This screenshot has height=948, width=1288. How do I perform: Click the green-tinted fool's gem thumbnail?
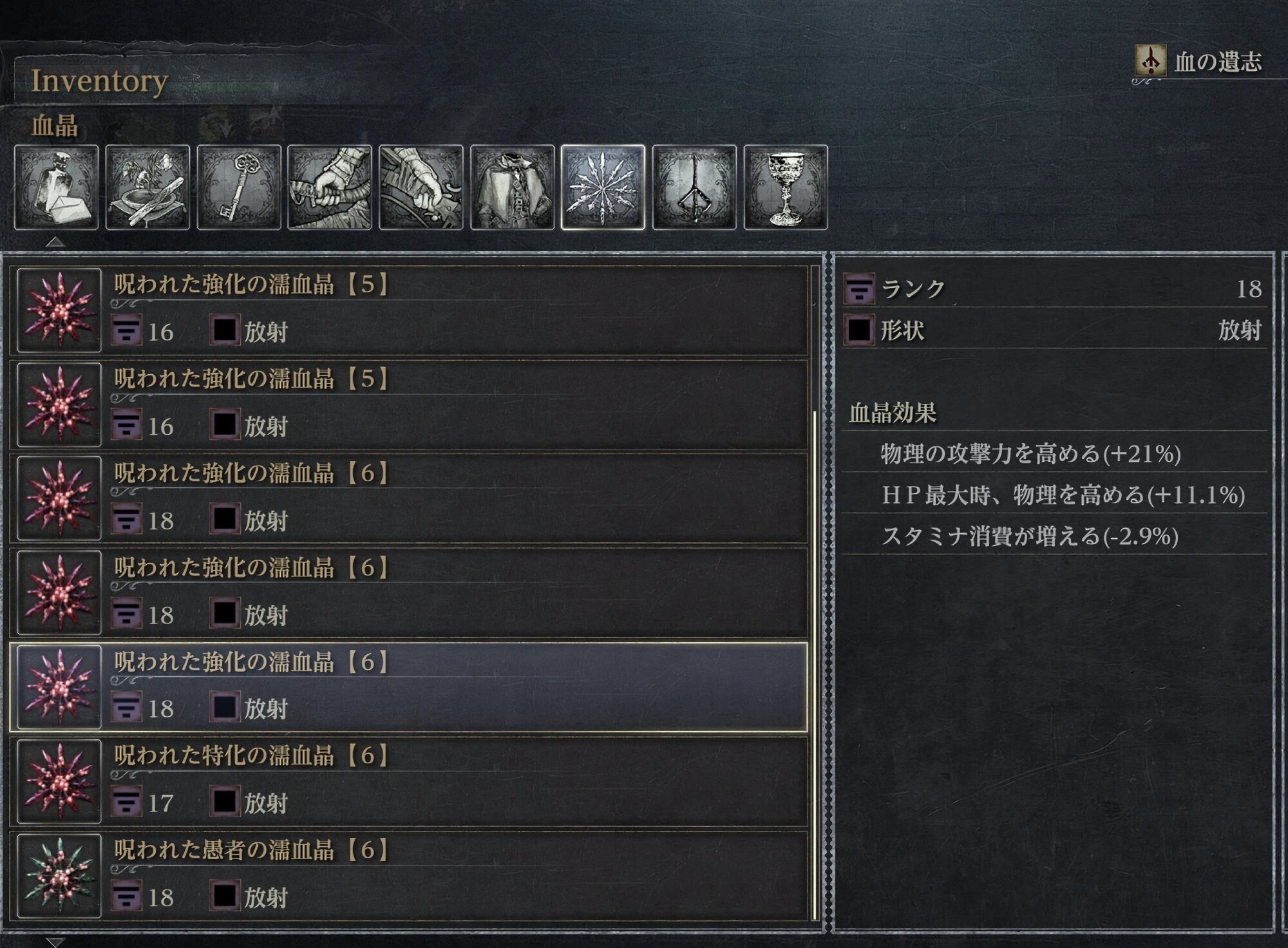[x=59, y=876]
